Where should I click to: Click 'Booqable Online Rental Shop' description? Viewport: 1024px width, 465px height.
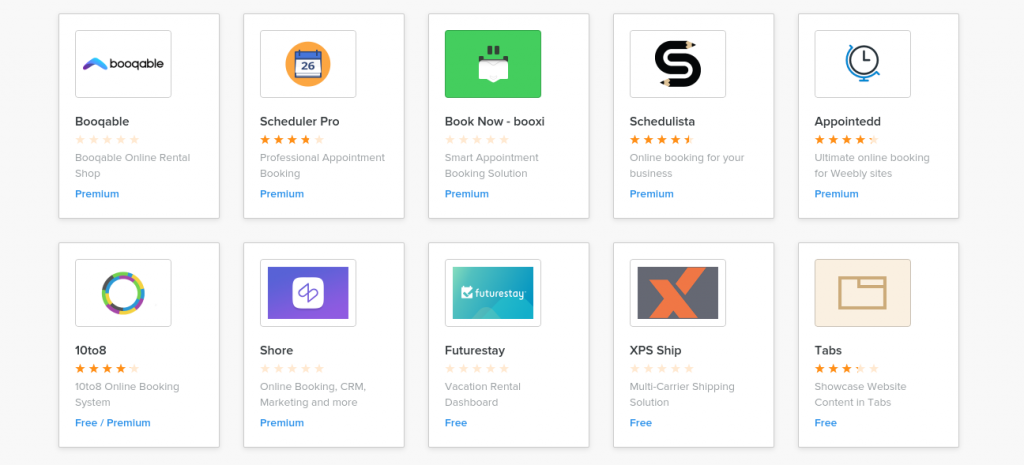point(133,166)
